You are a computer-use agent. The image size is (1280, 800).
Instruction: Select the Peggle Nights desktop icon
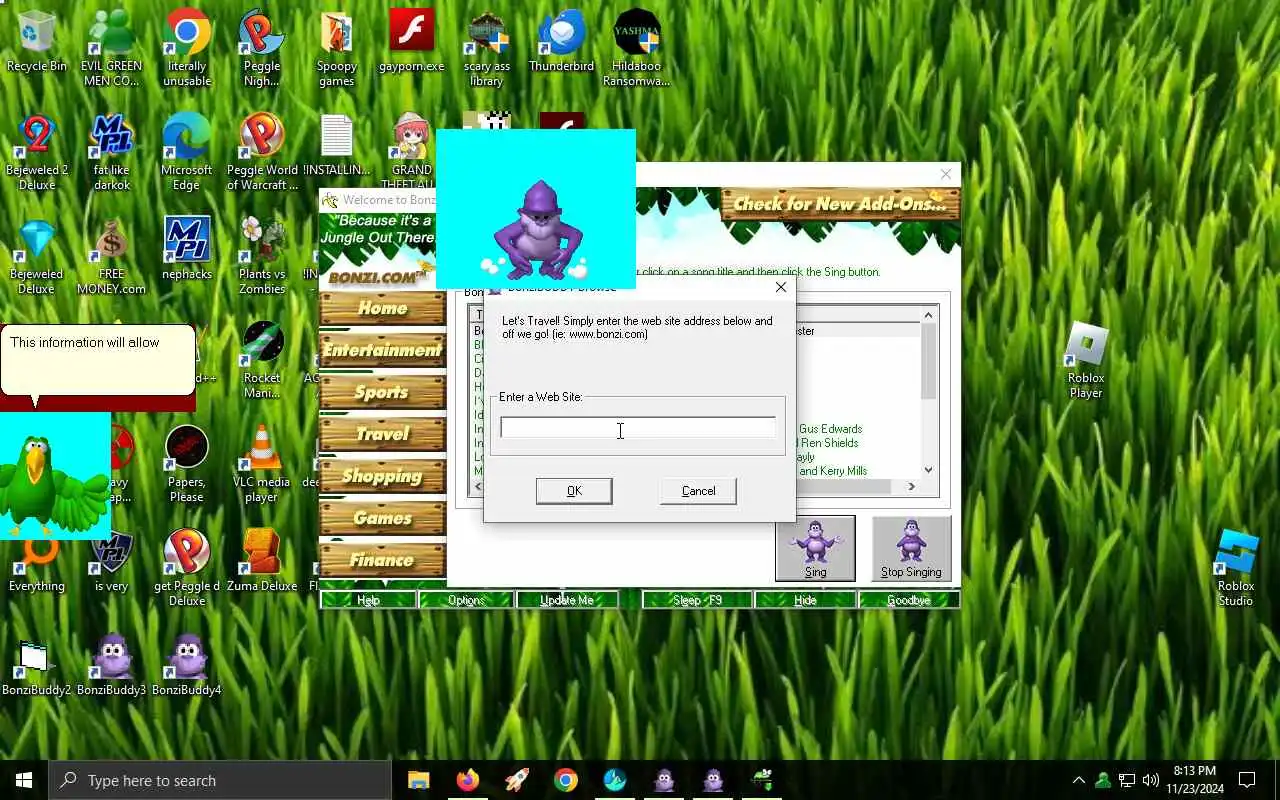(x=262, y=48)
